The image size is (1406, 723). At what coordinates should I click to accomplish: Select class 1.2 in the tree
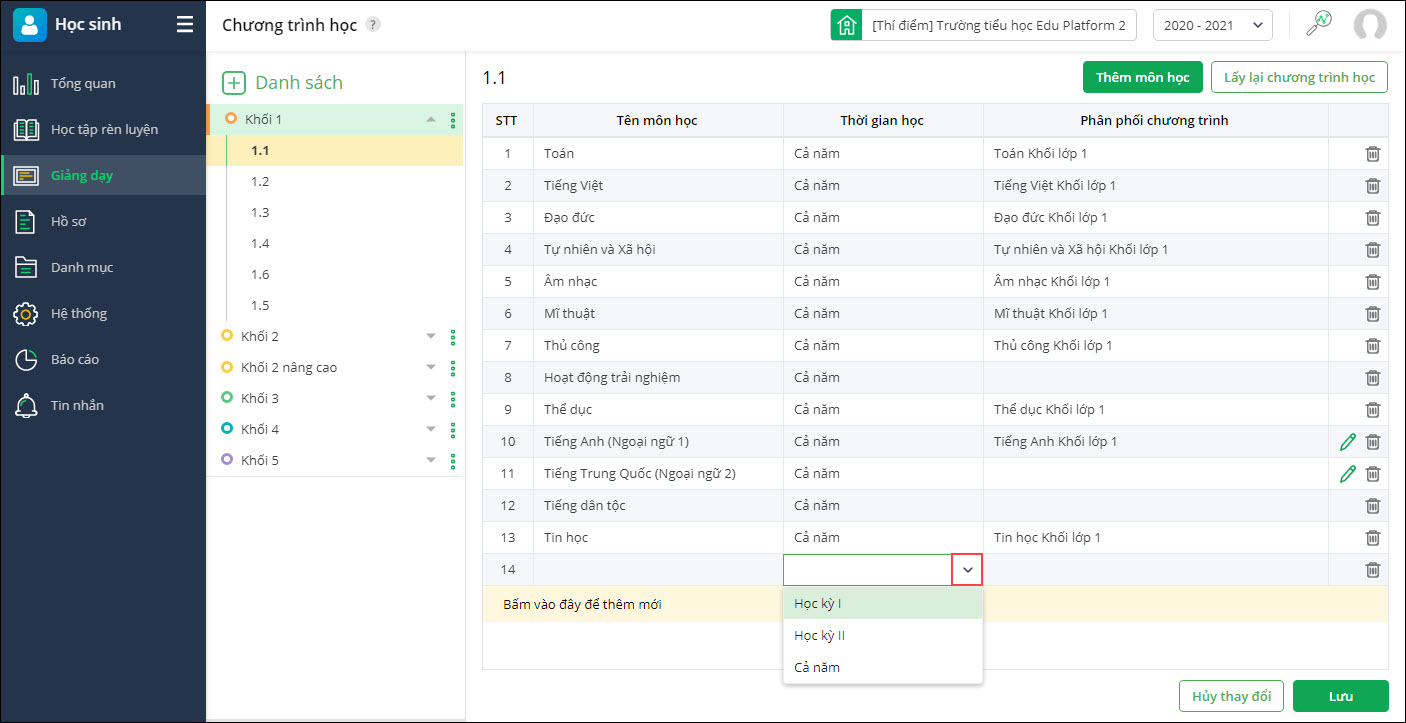pyautogui.click(x=260, y=182)
